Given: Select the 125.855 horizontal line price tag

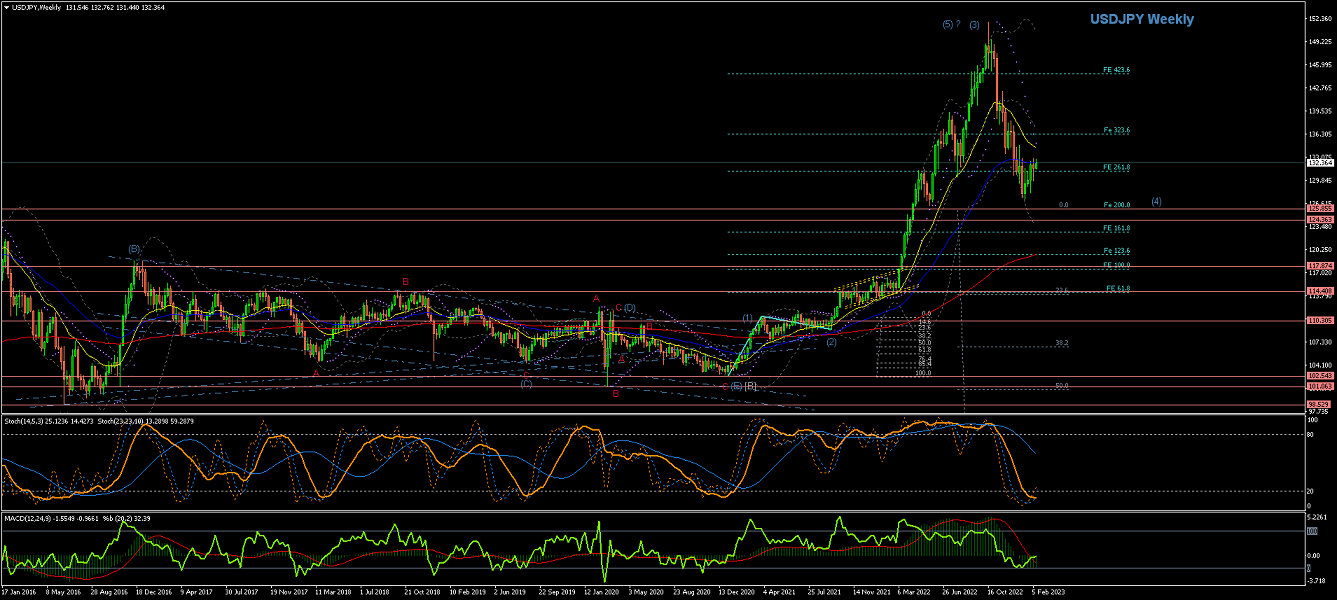Looking at the screenshot, I should point(1319,209).
